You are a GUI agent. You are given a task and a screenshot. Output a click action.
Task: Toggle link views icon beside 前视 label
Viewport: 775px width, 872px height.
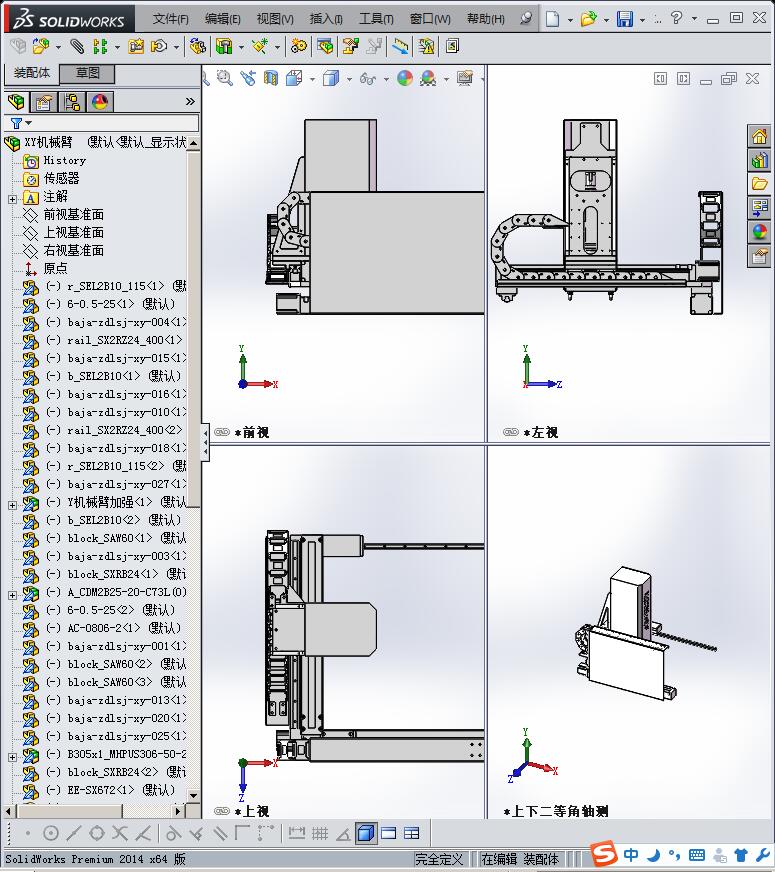[x=222, y=432]
